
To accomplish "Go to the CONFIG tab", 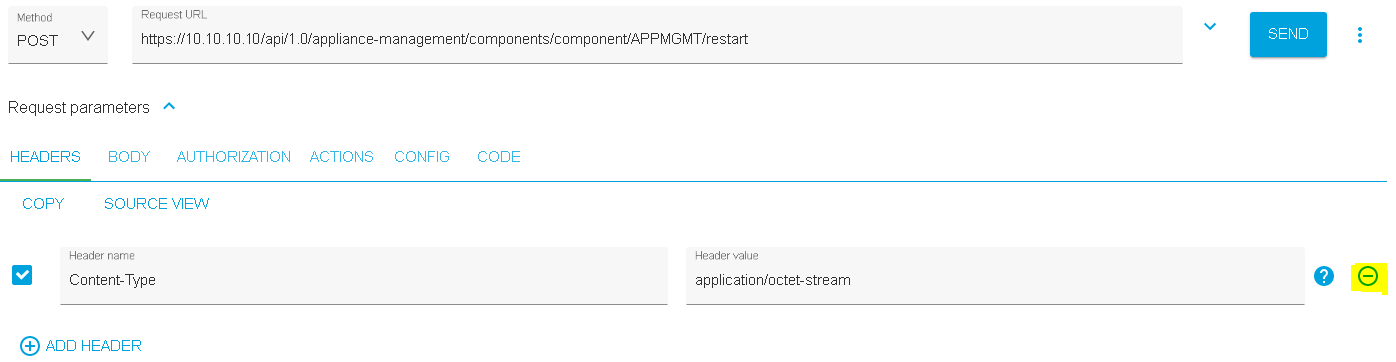I will [x=422, y=157].
